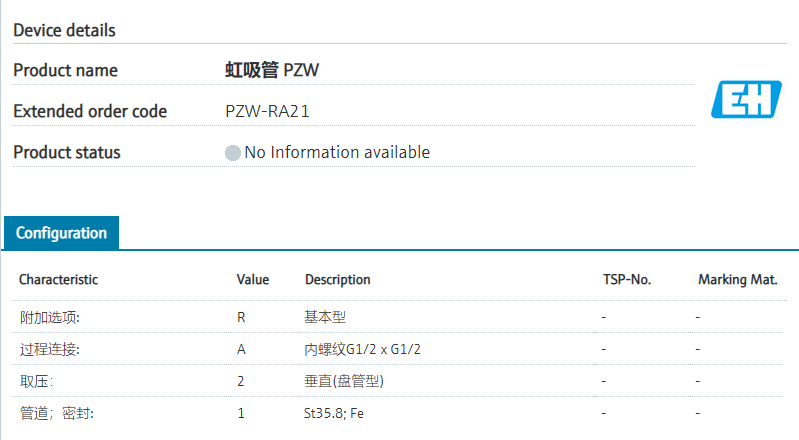Click the 垂直(盘管型) description cell
This screenshot has width=799, height=440.
344,381
